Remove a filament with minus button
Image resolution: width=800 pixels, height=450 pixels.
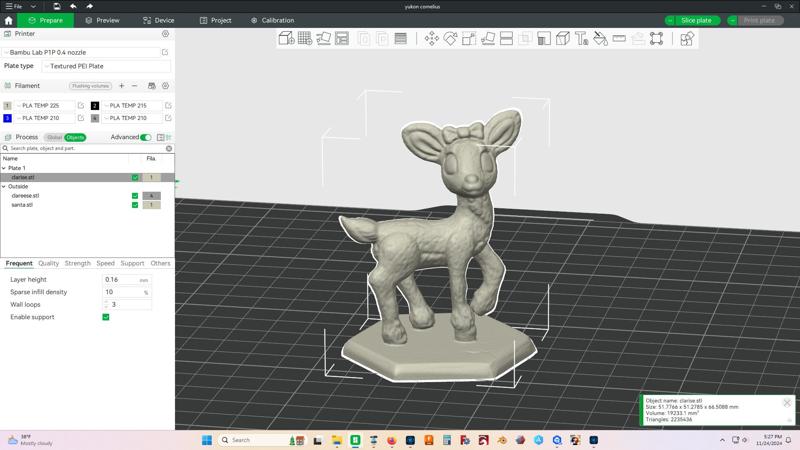point(135,86)
